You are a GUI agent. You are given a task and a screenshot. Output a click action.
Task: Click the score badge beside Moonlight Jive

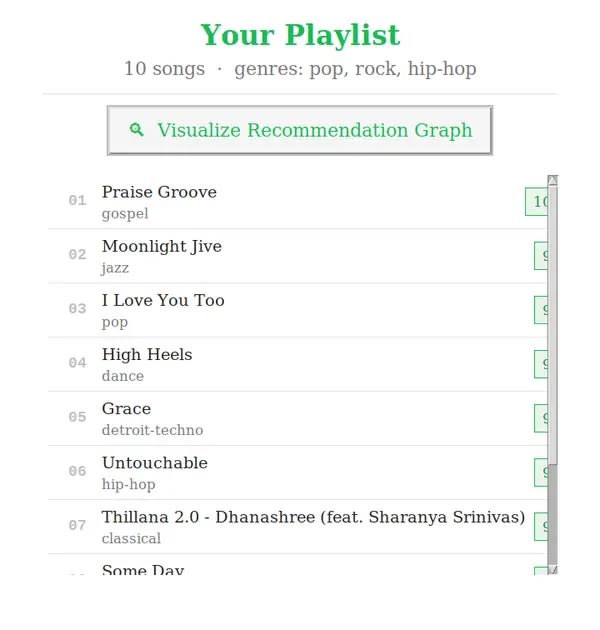541,256
